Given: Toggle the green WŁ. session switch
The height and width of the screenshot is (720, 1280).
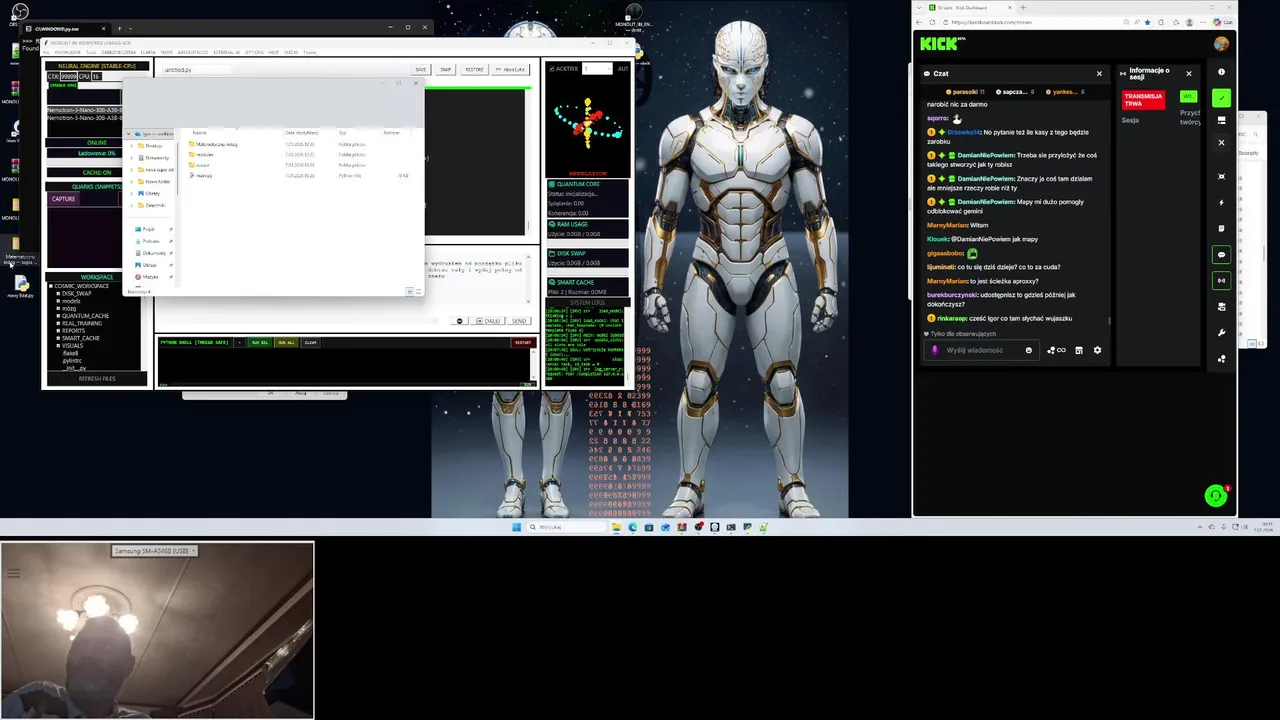Looking at the screenshot, I should point(1188,96).
